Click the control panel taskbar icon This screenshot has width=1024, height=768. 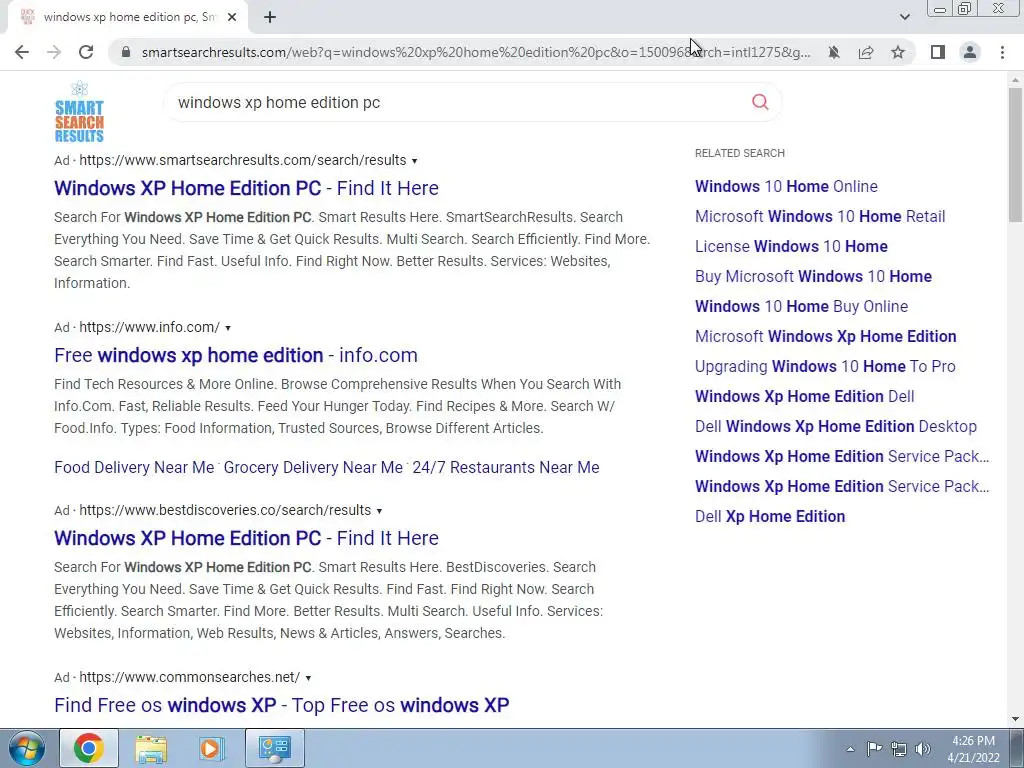coord(274,748)
